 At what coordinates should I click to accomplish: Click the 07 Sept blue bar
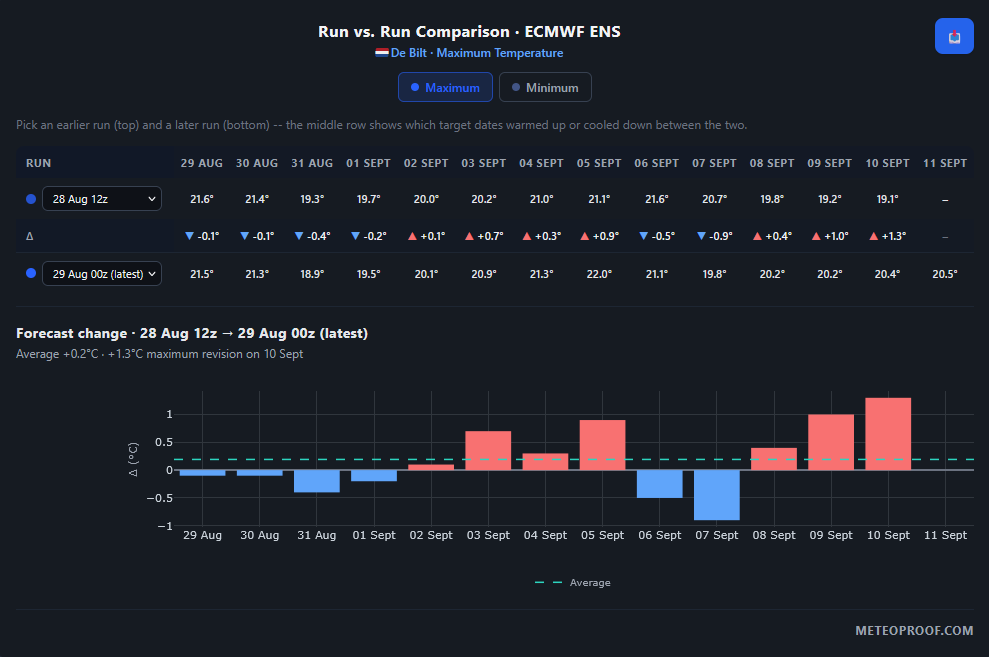[x=717, y=495]
